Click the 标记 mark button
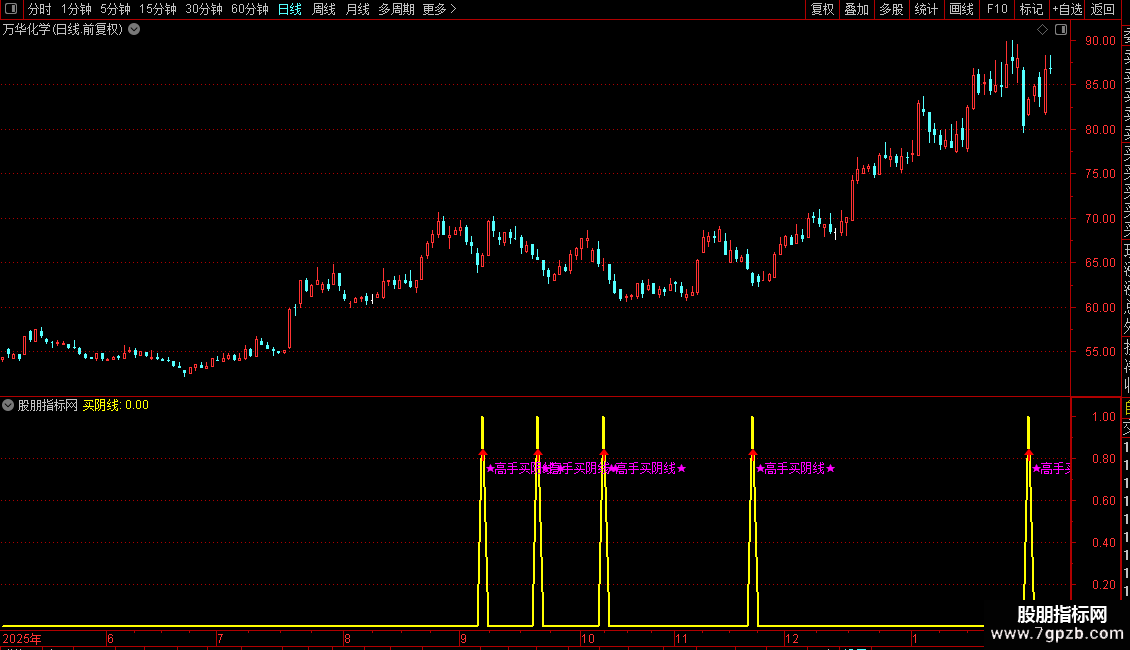The image size is (1130, 650). click(1031, 9)
